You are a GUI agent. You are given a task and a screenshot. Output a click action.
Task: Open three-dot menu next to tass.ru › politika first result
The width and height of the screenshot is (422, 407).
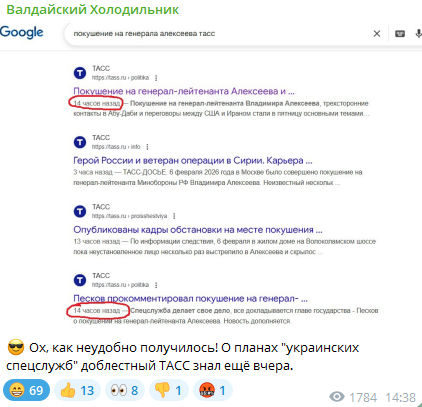156,78
